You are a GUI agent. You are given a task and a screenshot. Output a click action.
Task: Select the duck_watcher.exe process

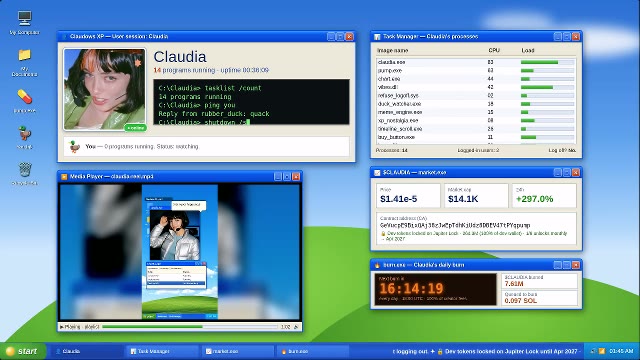(476, 104)
